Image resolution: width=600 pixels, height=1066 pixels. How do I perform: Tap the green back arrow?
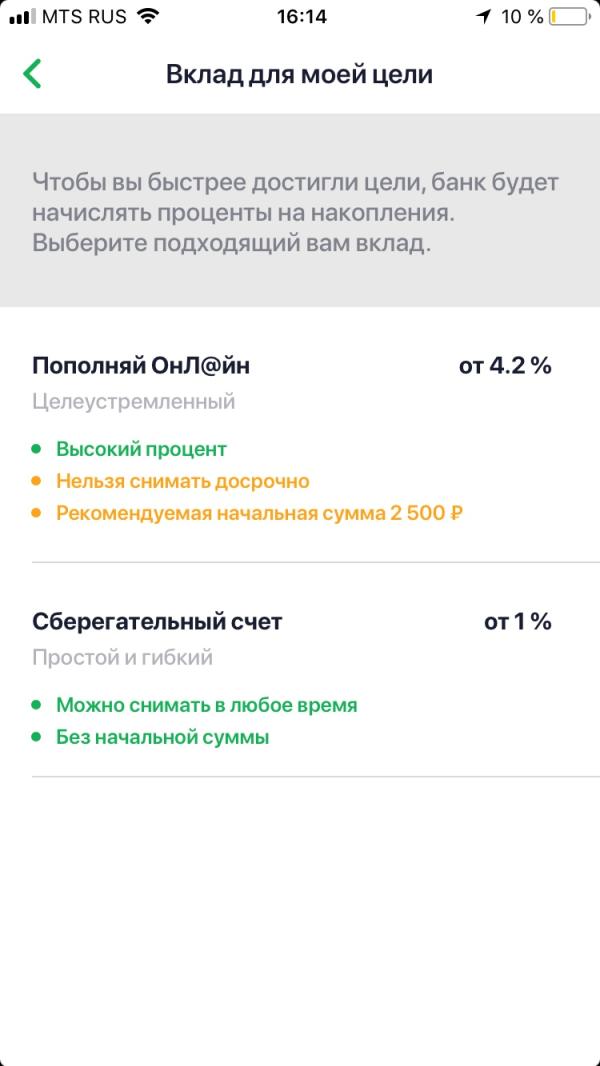(32, 74)
